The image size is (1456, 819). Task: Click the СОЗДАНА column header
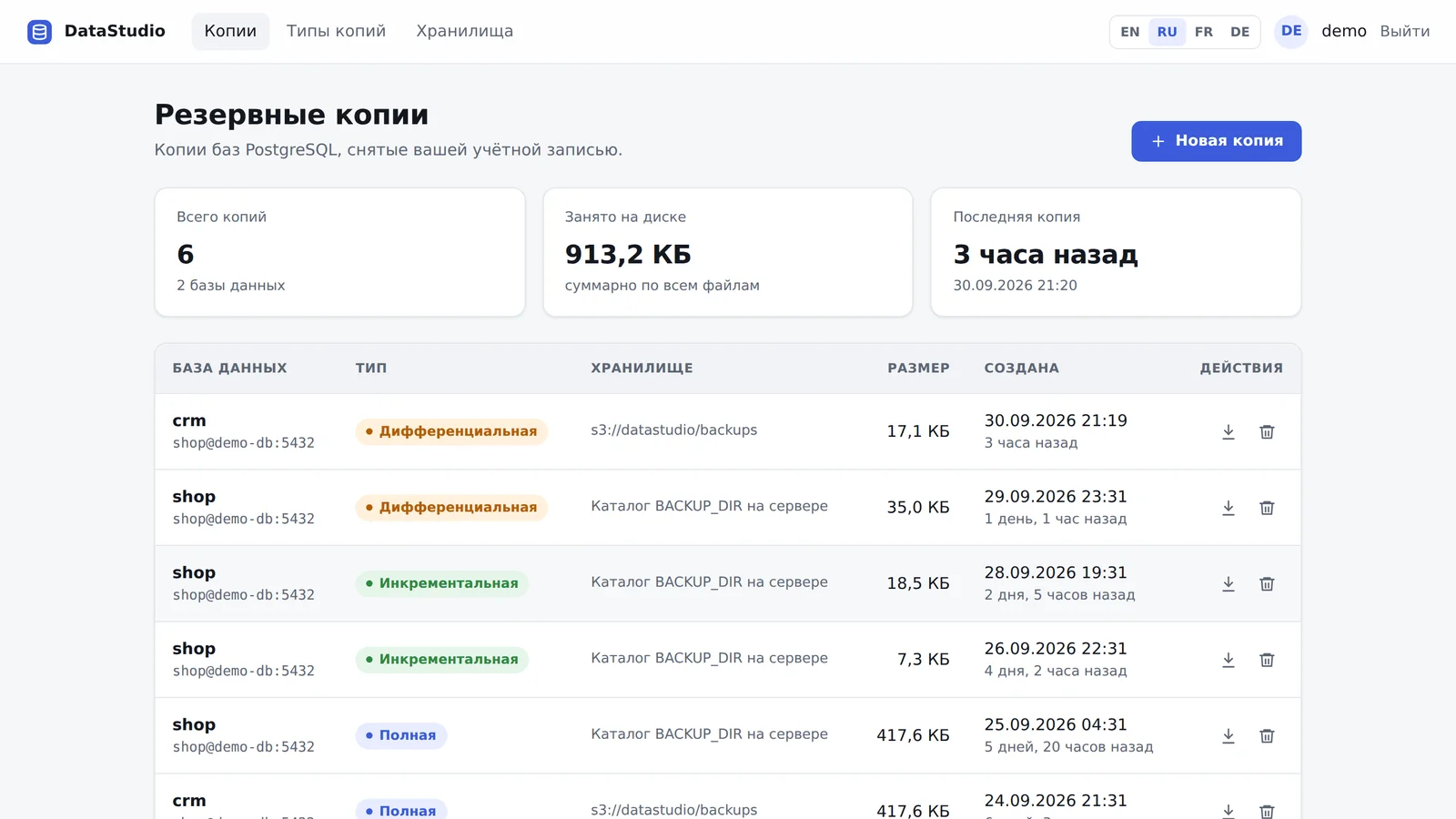1022,368
